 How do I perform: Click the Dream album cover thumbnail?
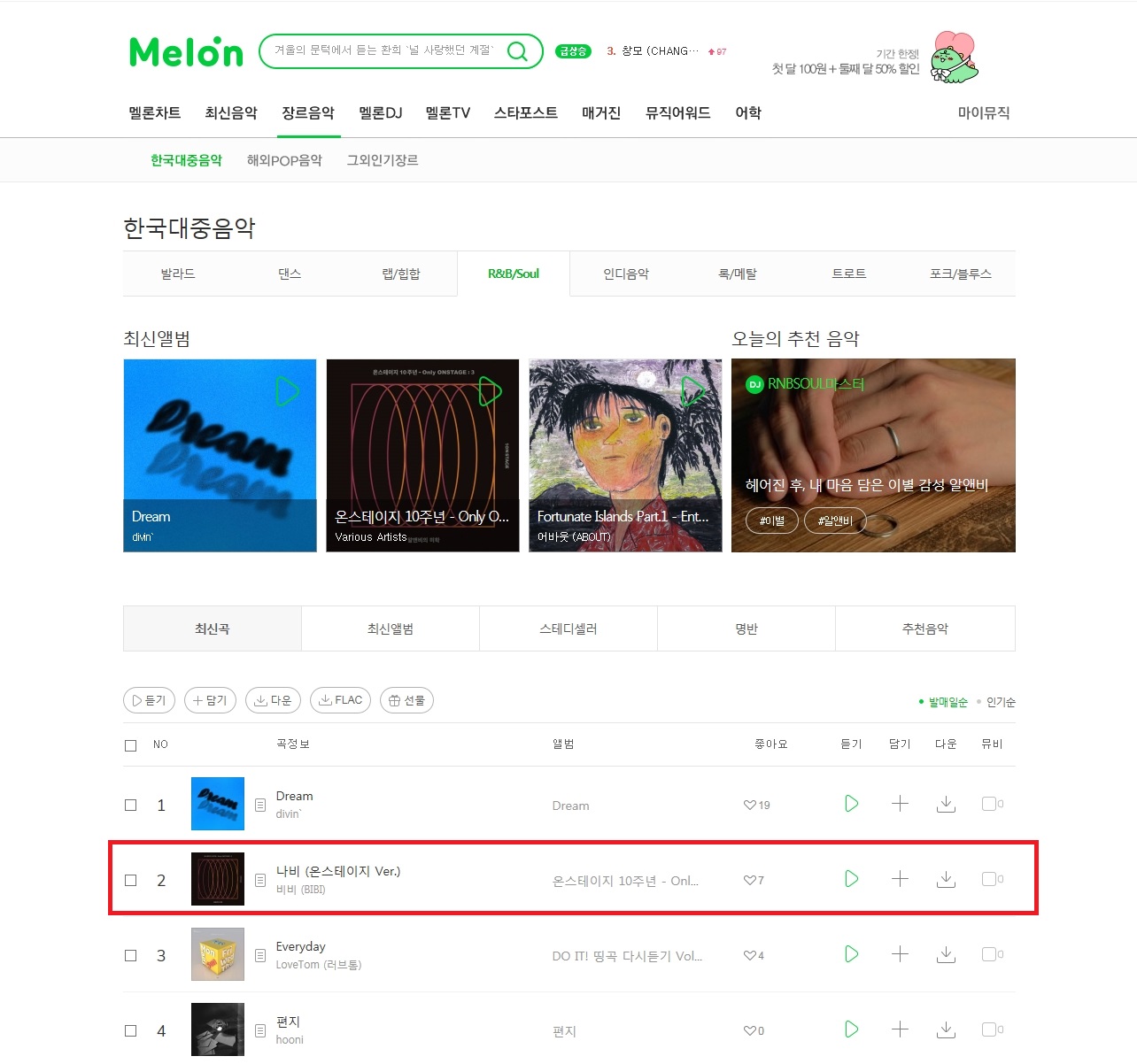(218, 804)
